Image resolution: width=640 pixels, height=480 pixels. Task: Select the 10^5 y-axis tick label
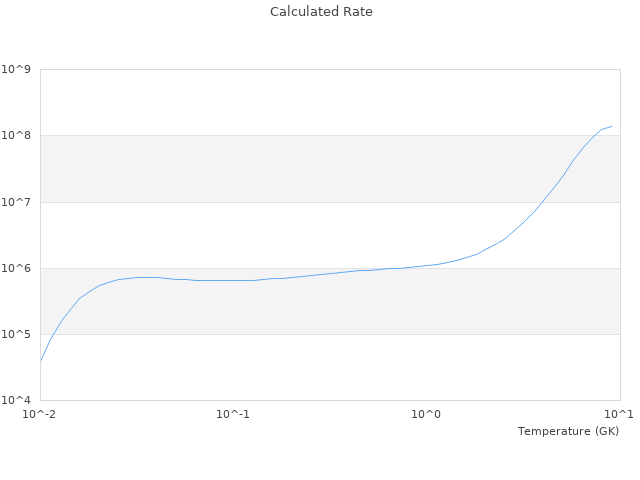(16, 334)
